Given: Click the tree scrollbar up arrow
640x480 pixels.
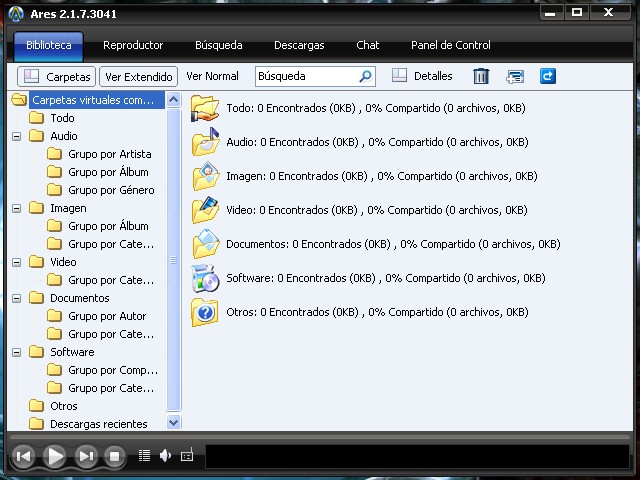Looking at the screenshot, I should click(x=173, y=100).
